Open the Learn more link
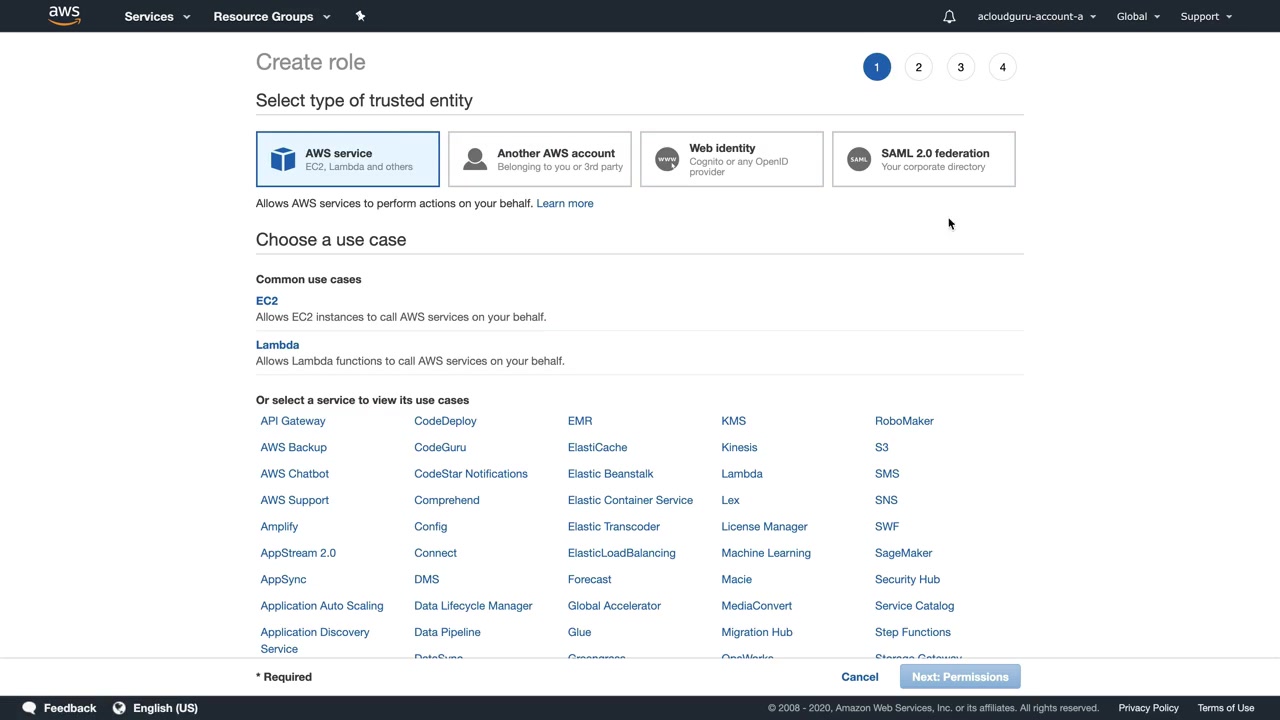The image size is (1280, 720). (x=565, y=203)
